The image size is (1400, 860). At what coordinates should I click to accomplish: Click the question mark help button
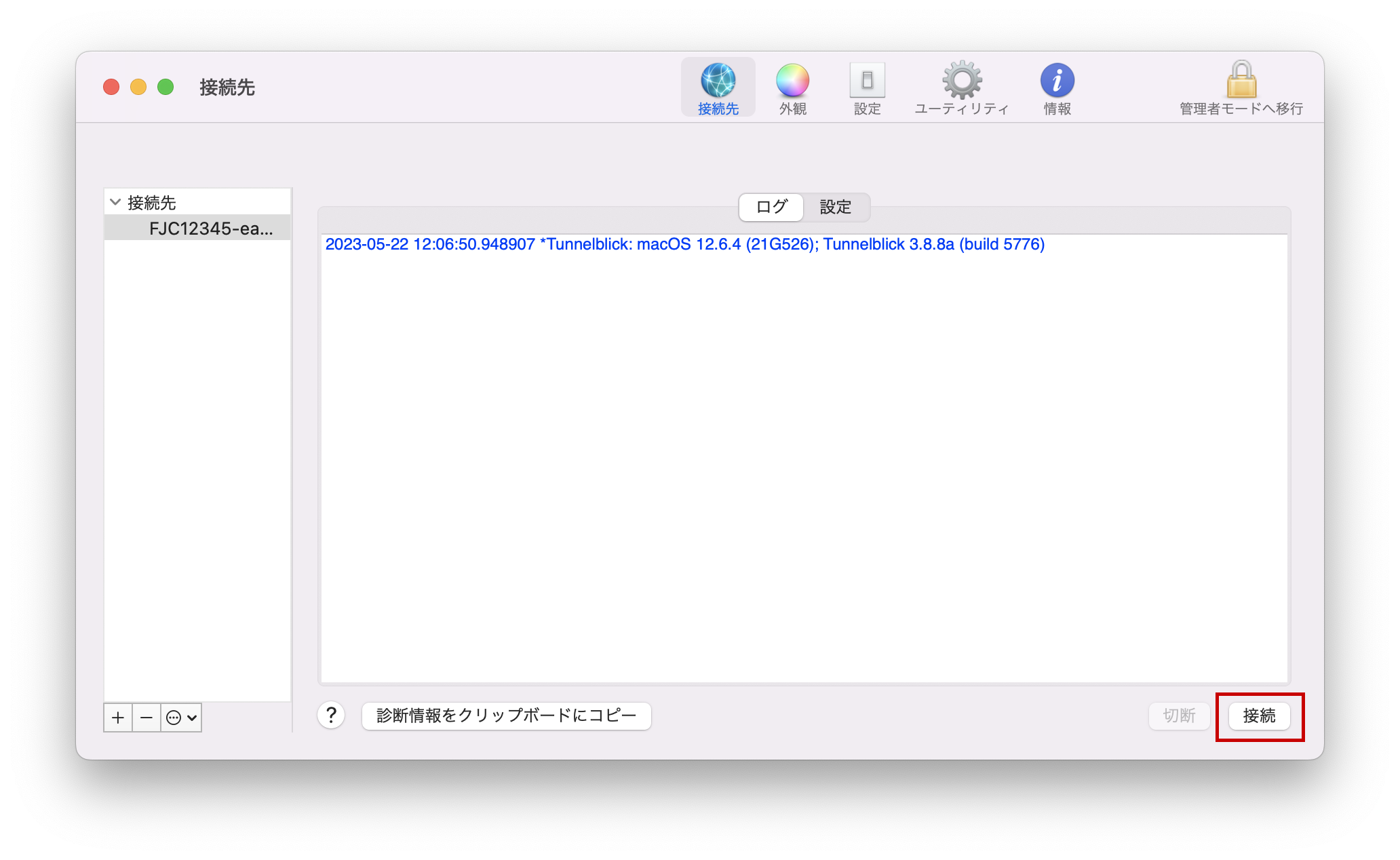331,716
